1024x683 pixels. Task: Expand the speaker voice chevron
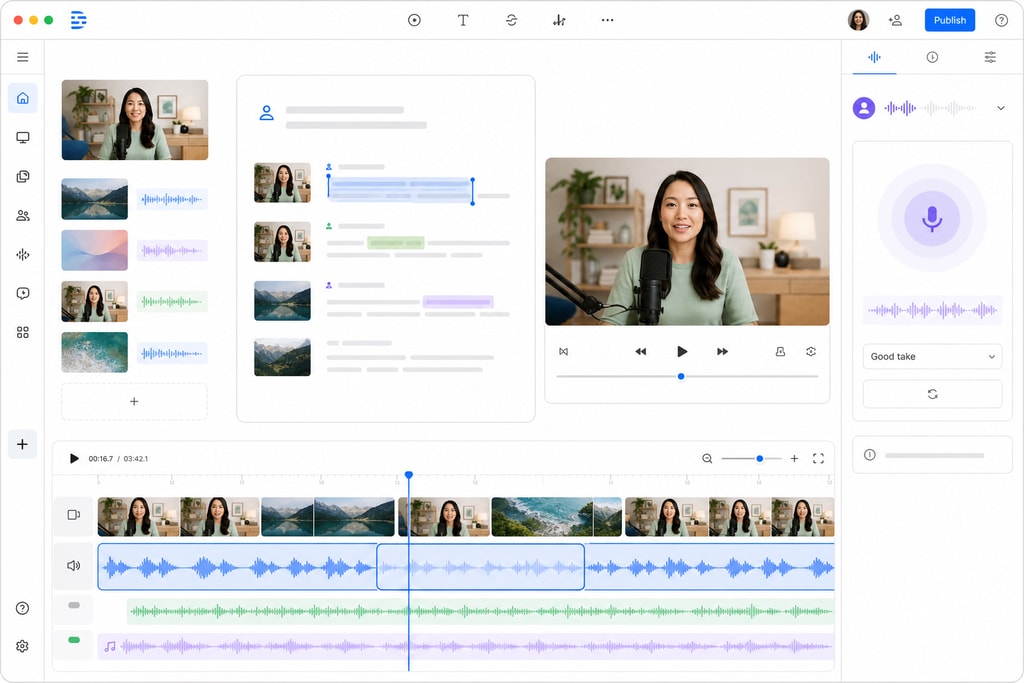coord(1000,108)
